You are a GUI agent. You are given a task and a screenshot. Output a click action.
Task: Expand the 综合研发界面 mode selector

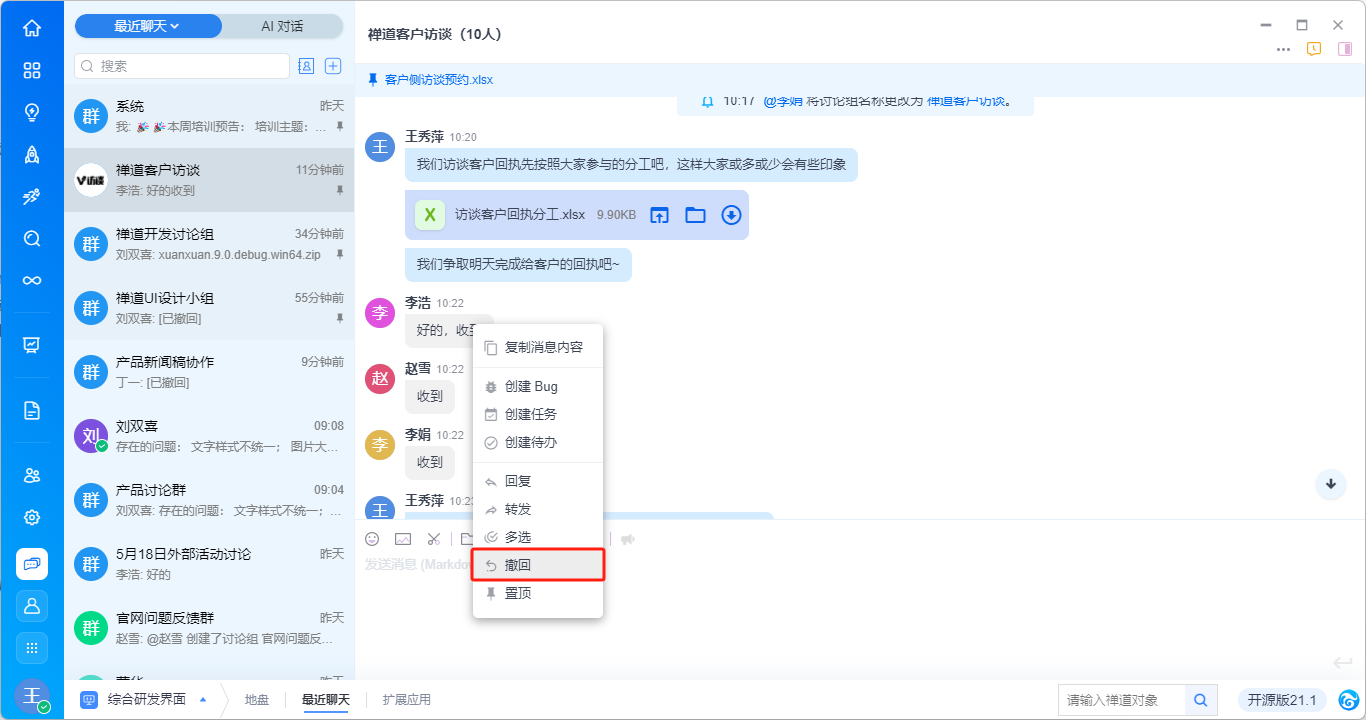click(x=144, y=700)
